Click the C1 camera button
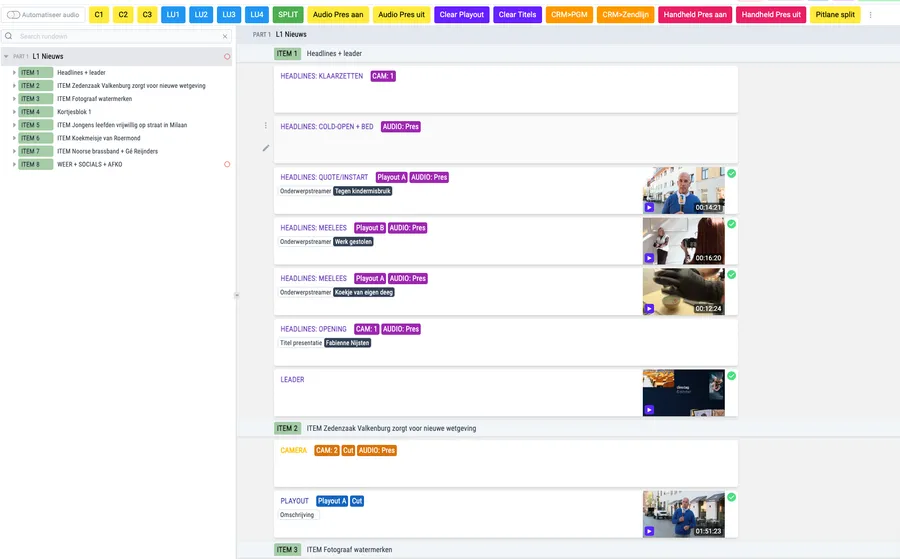Viewport: 900px width, 559px height. pyautogui.click(x=99, y=15)
